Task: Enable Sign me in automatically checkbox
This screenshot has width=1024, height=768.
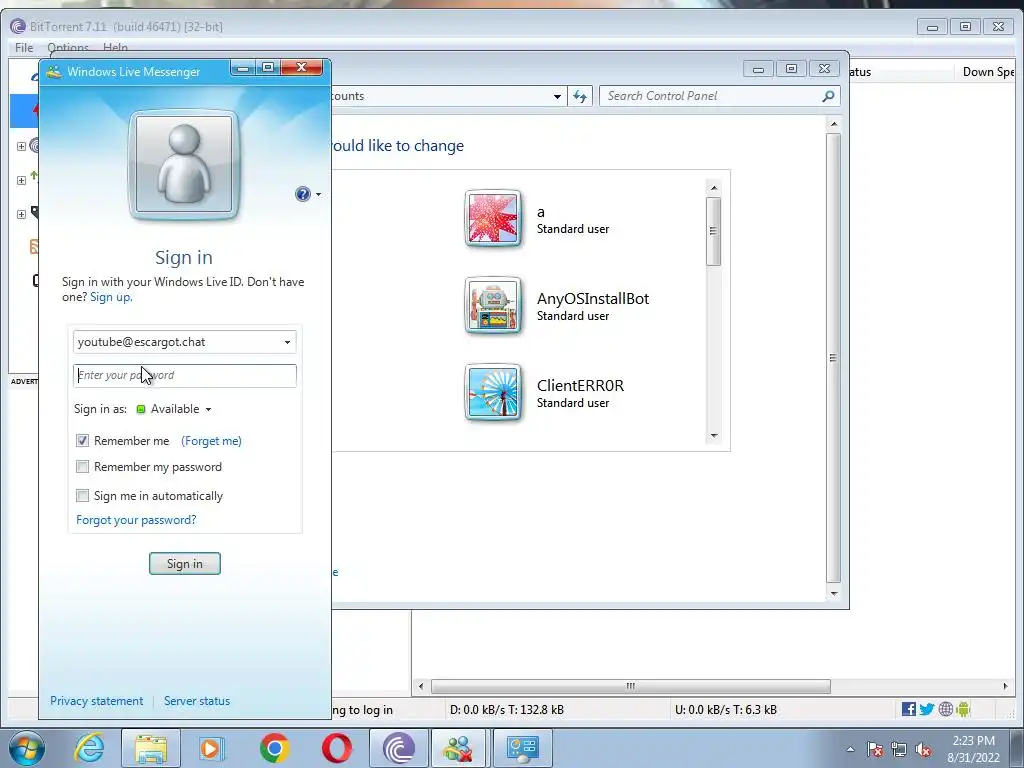Action: [x=82, y=496]
